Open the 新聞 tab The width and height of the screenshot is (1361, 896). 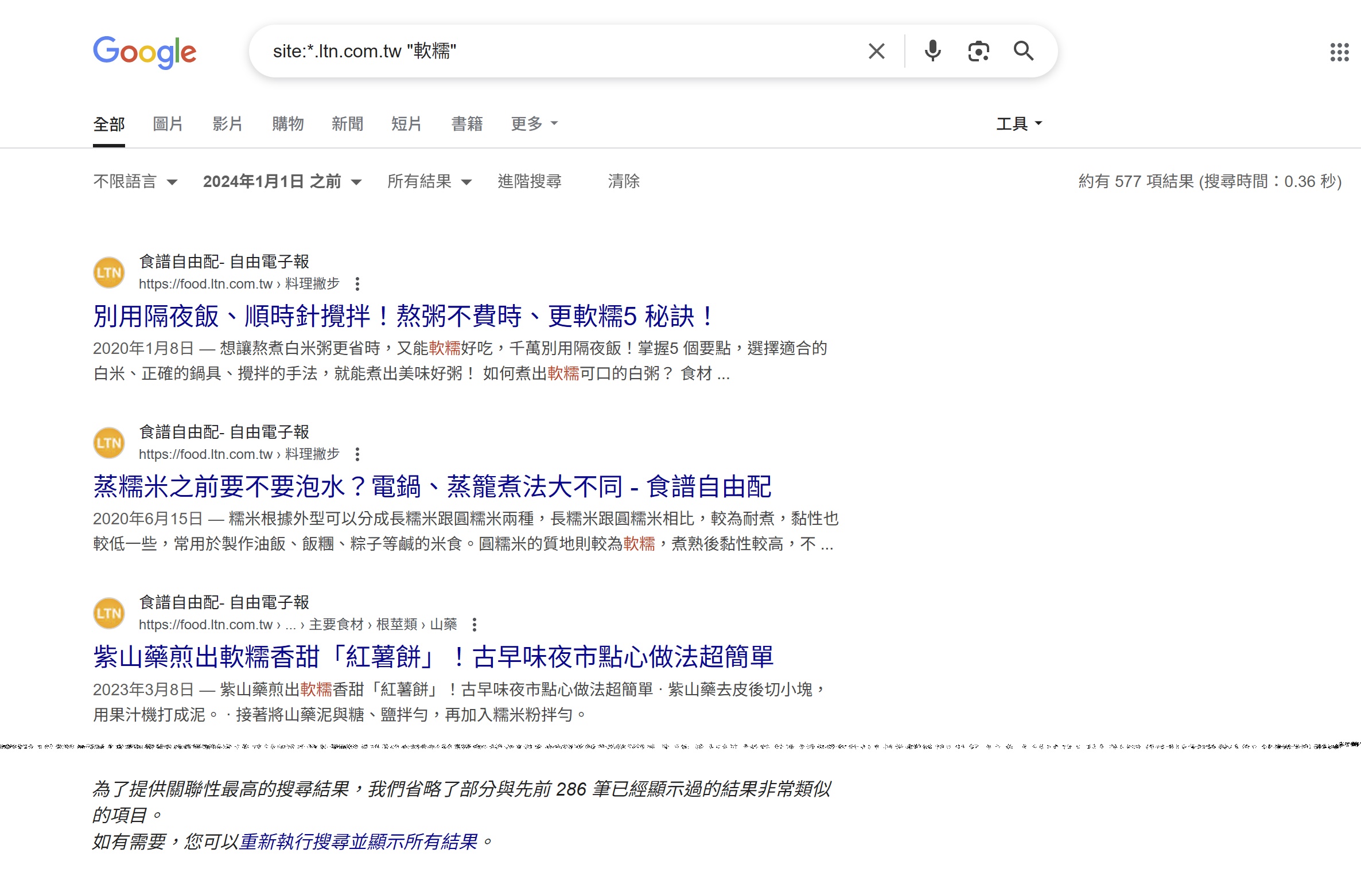tap(347, 124)
